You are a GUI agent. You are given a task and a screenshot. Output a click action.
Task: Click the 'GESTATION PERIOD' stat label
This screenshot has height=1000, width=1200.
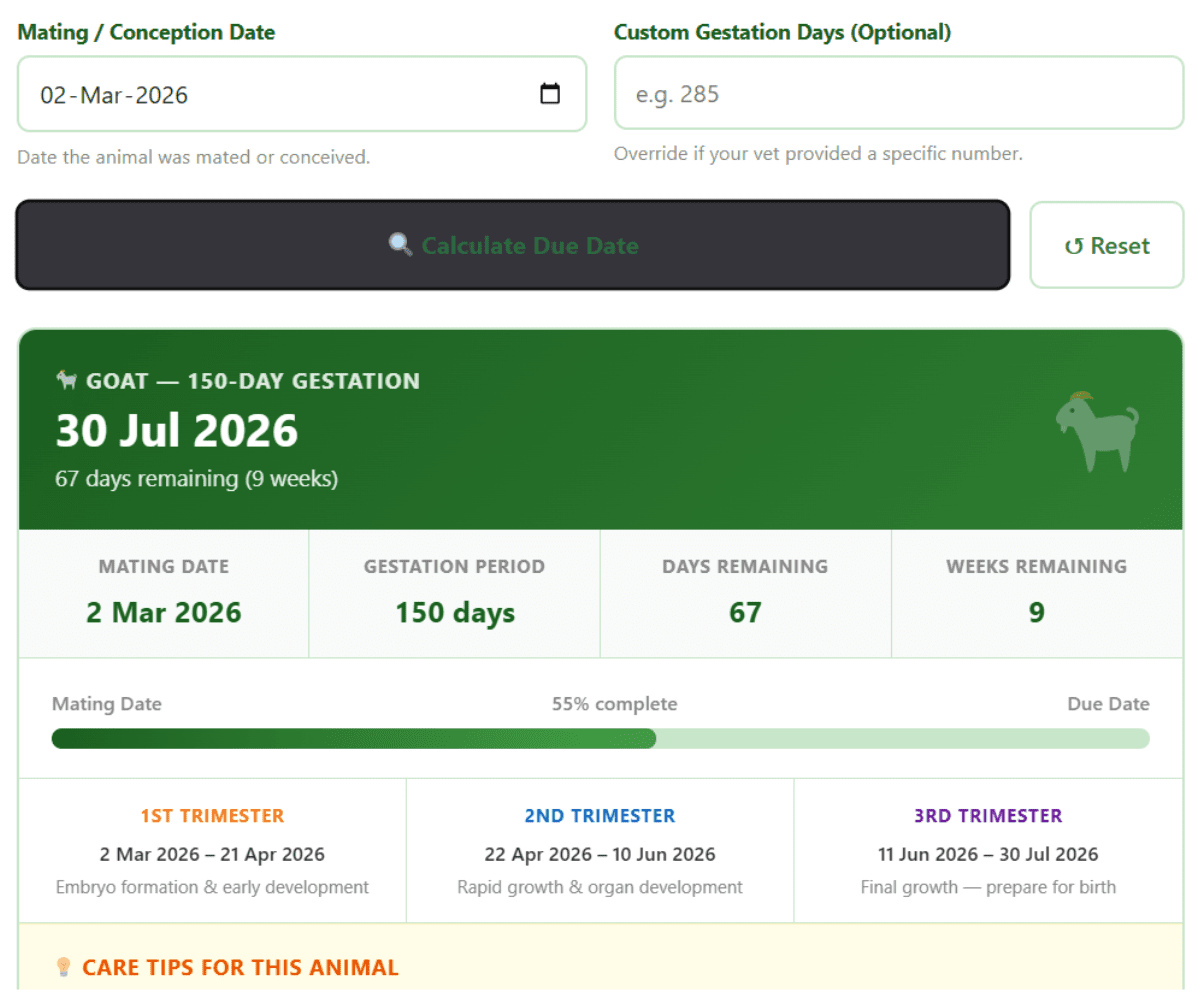455,566
